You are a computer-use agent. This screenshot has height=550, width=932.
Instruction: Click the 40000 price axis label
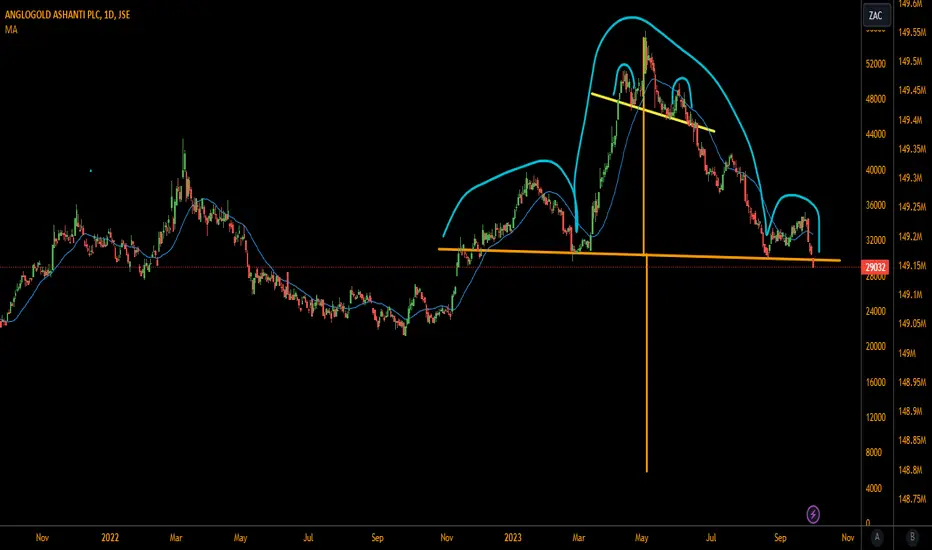tap(876, 170)
